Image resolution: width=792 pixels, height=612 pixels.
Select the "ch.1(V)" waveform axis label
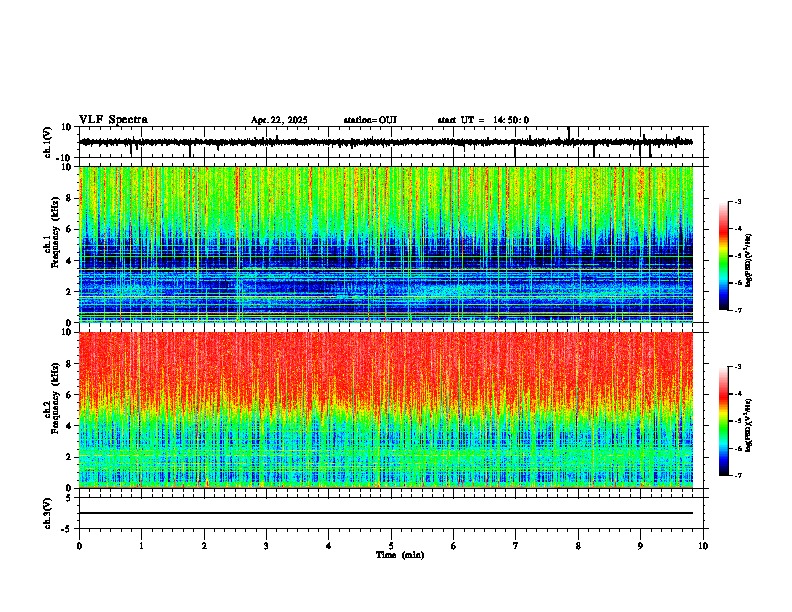[x=48, y=142]
